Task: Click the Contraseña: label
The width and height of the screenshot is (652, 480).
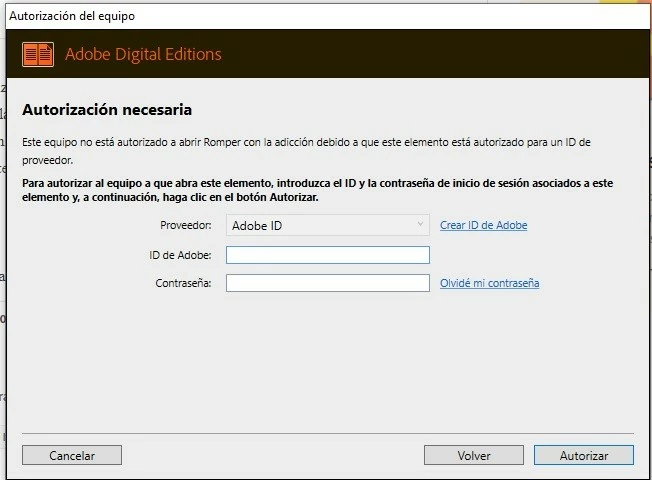Action: [183, 283]
